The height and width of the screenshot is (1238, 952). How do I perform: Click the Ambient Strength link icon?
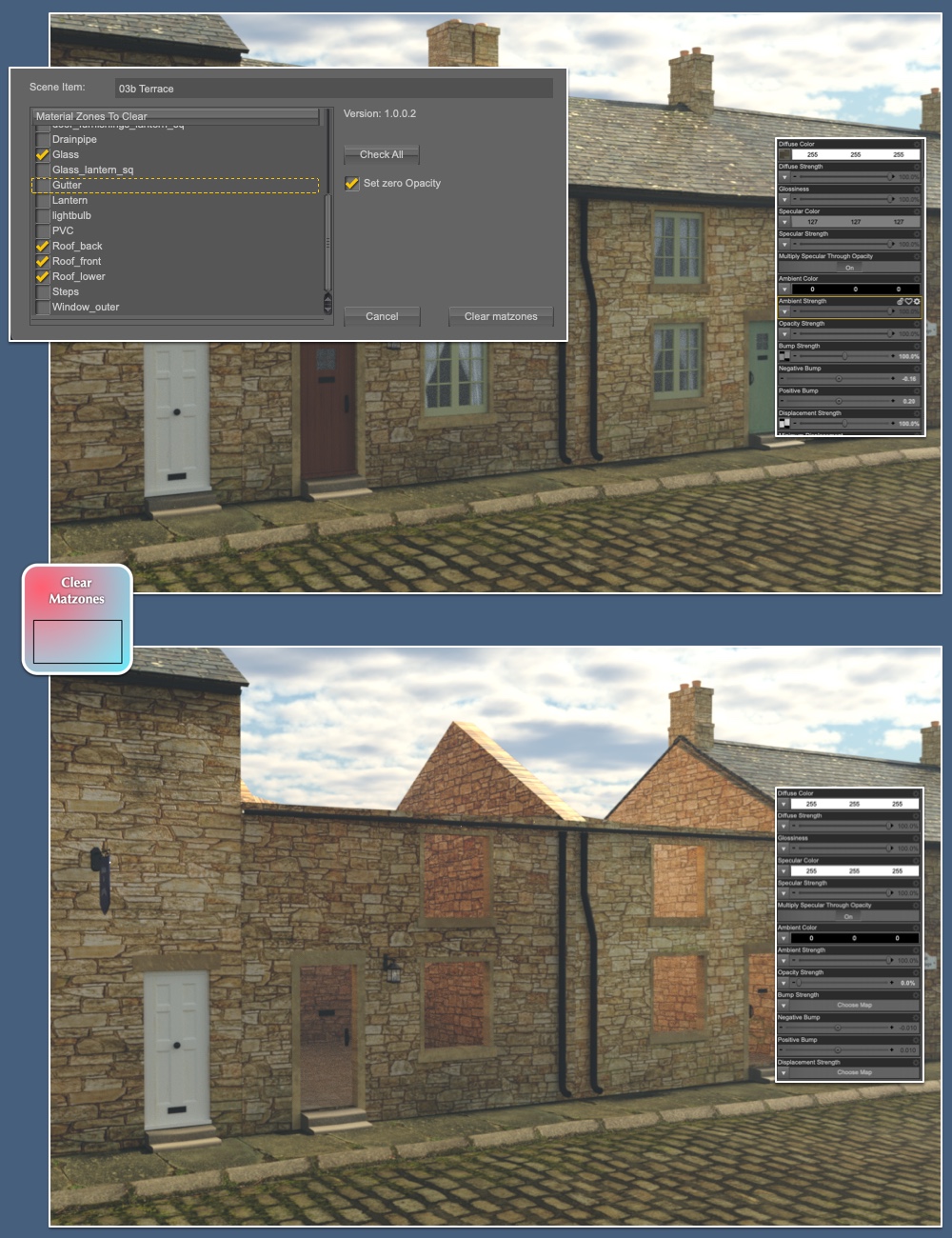click(x=901, y=301)
